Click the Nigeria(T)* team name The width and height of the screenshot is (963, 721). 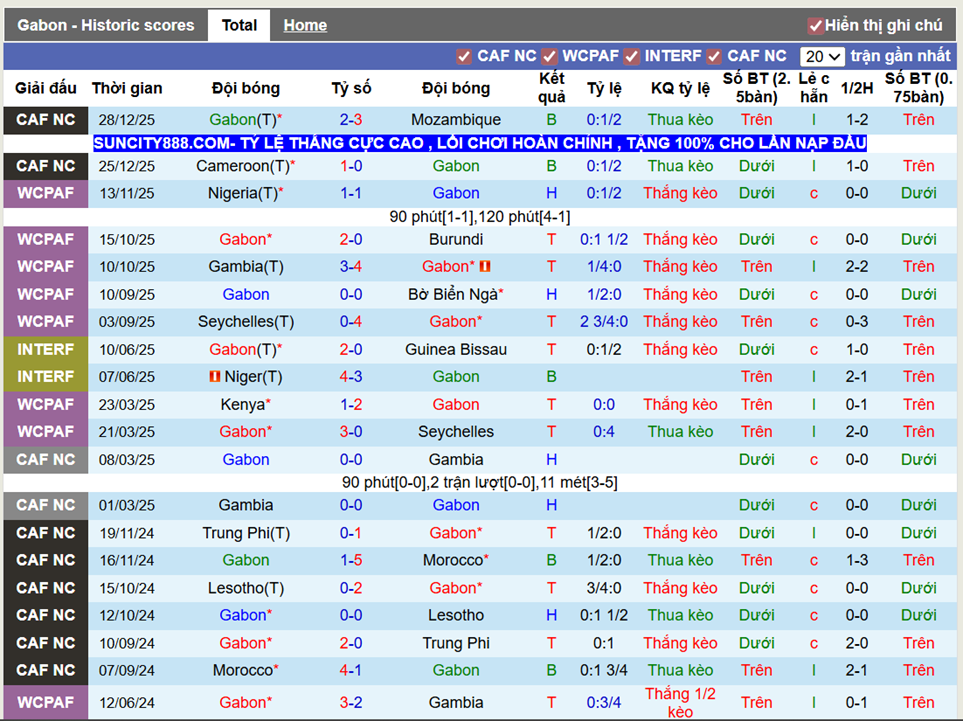point(246,193)
